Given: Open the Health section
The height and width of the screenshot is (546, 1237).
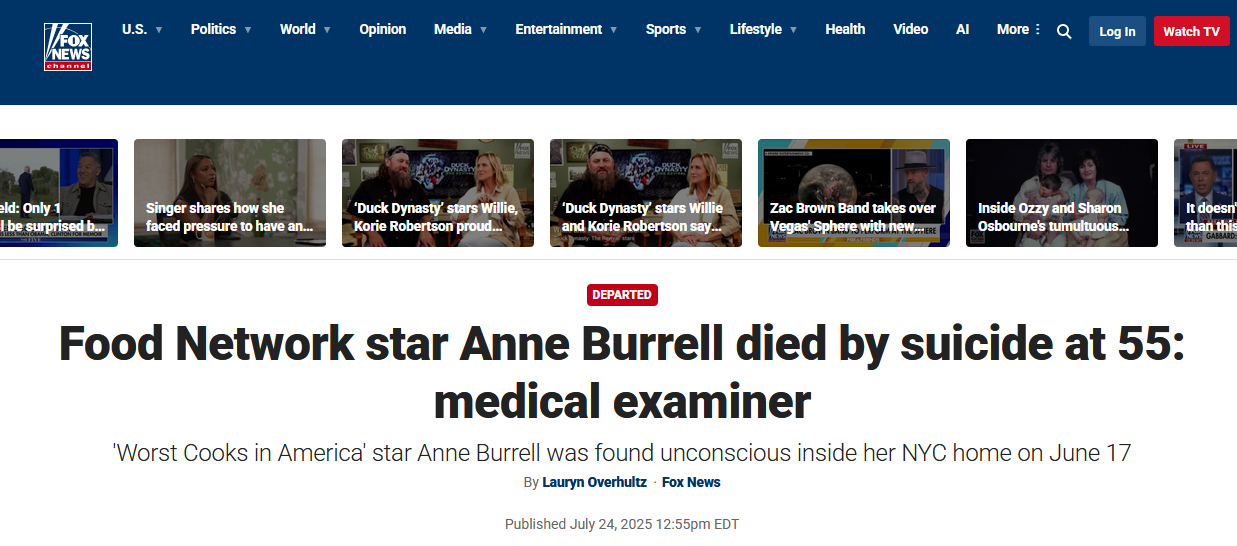Looking at the screenshot, I should click(845, 29).
